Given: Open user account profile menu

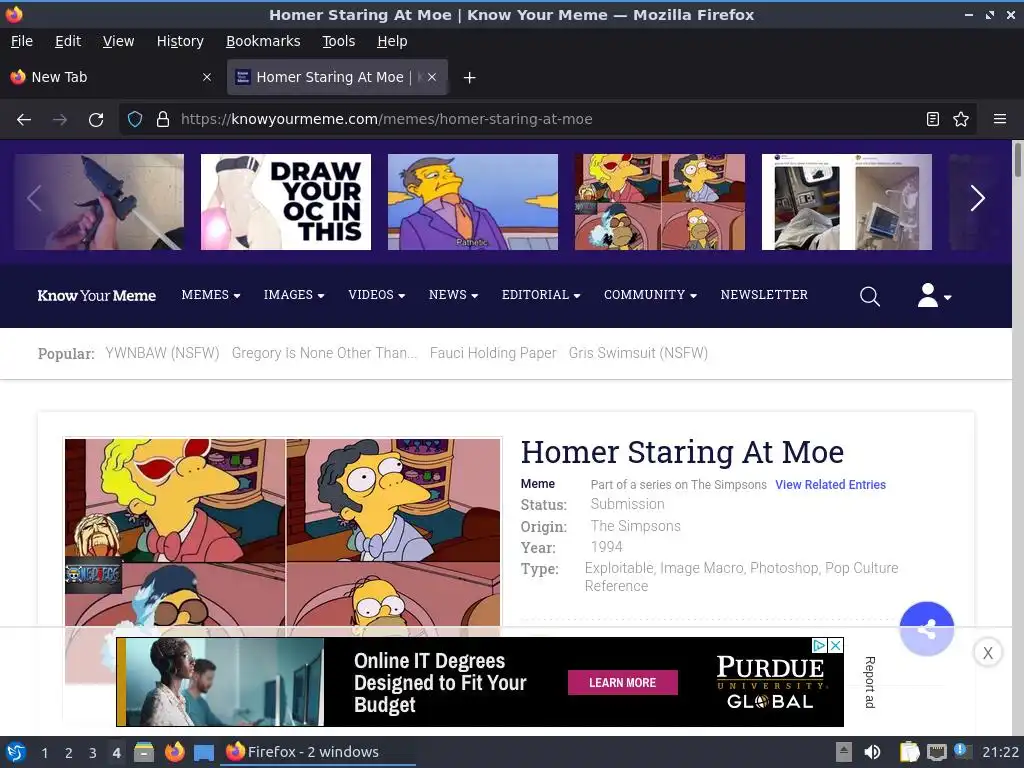Looking at the screenshot, I should [934, 295].
